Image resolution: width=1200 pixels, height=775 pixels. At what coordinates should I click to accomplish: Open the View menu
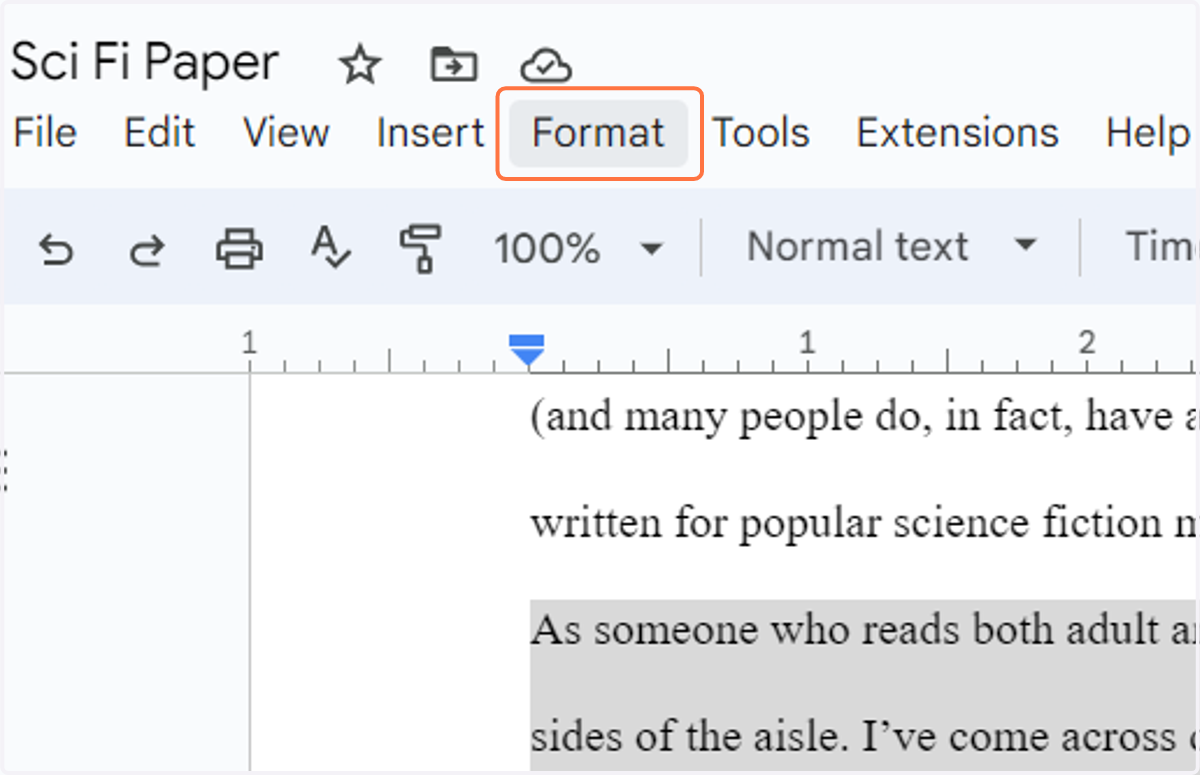pos(286,133)
